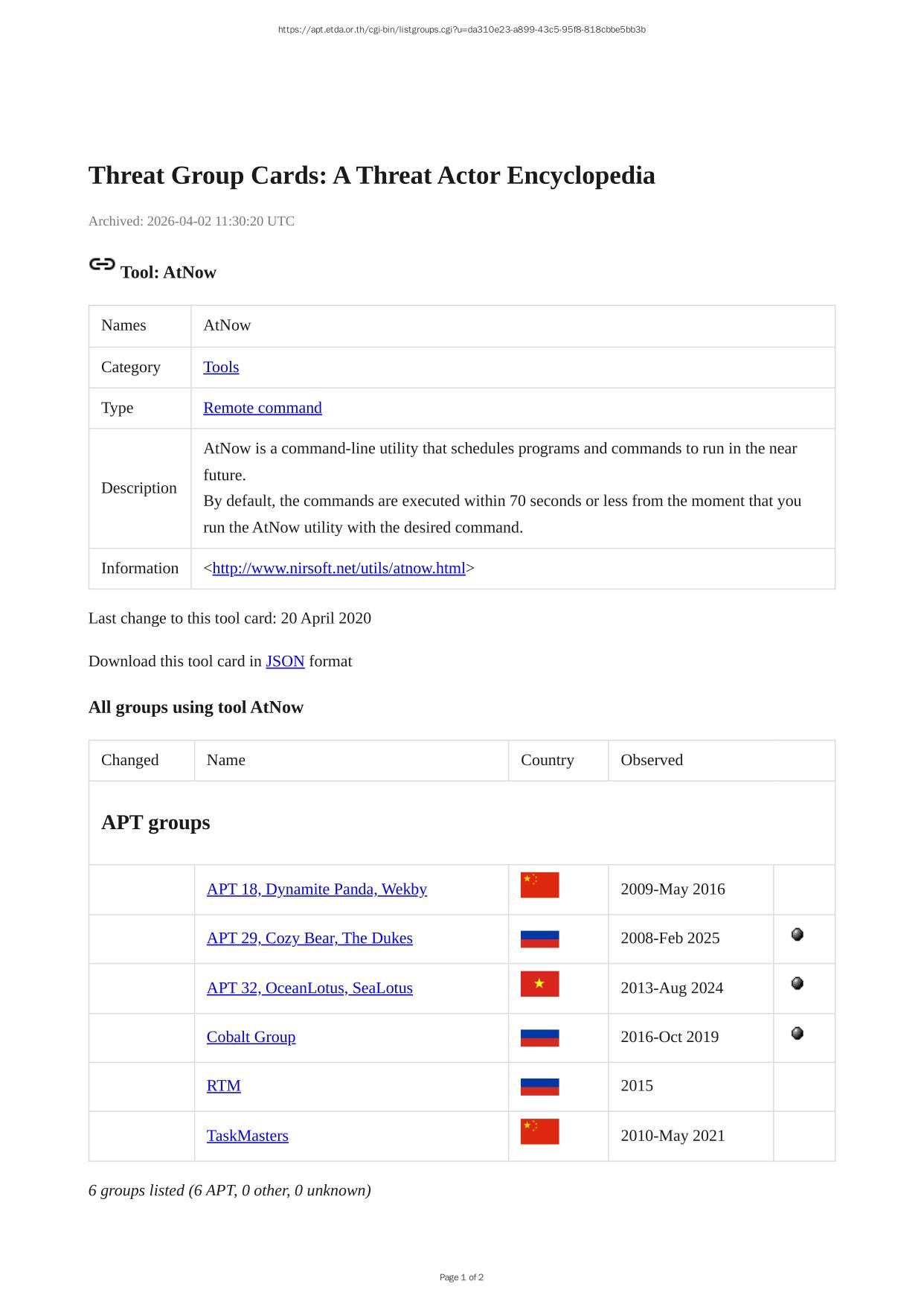The image size is (924, 1307).
Task: Click the Russia flag in Cobalt Group row
Action: tap(539, 1038)
